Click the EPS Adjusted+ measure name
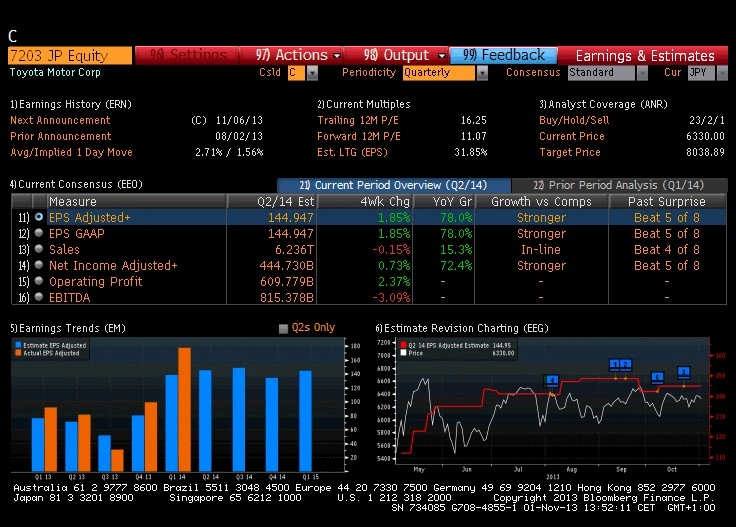 [90, 218]
